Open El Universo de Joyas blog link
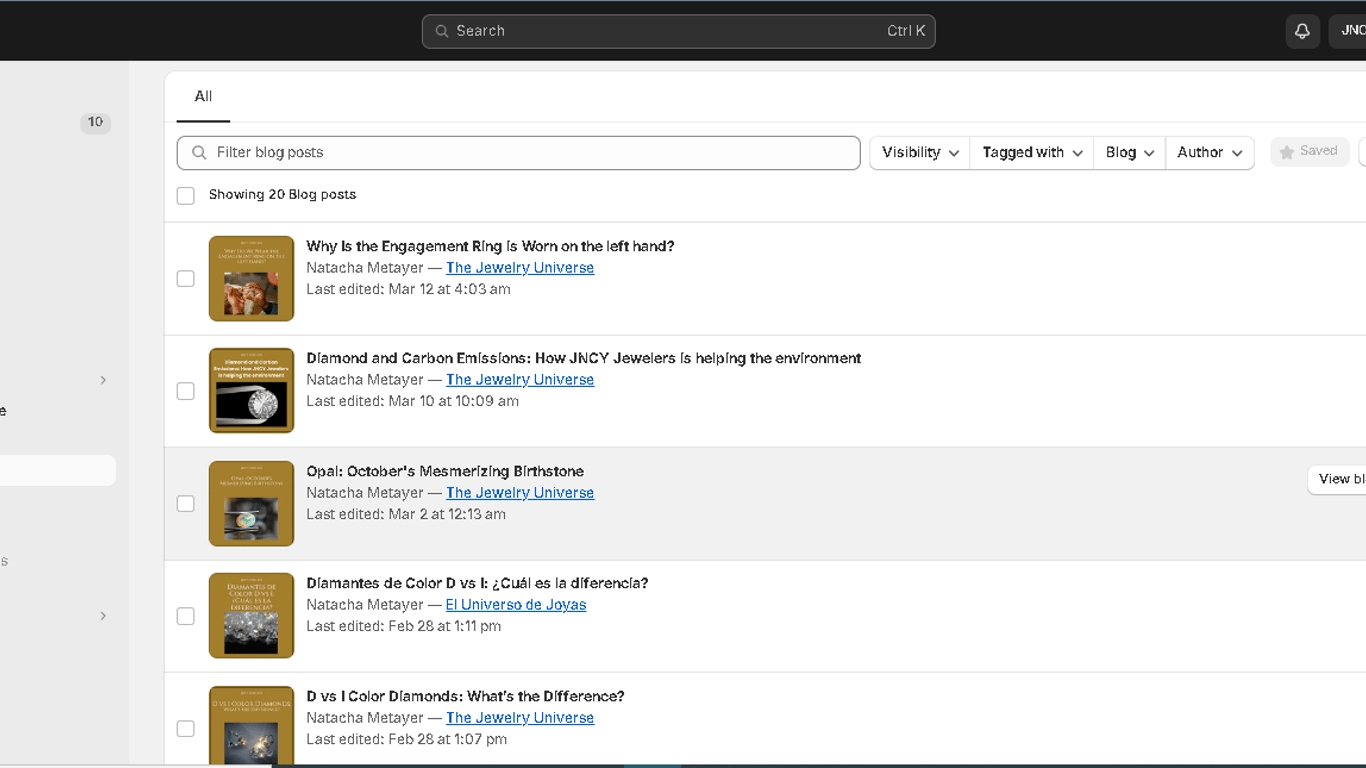The image size is (1366, 768). click(x=516, y=605)
